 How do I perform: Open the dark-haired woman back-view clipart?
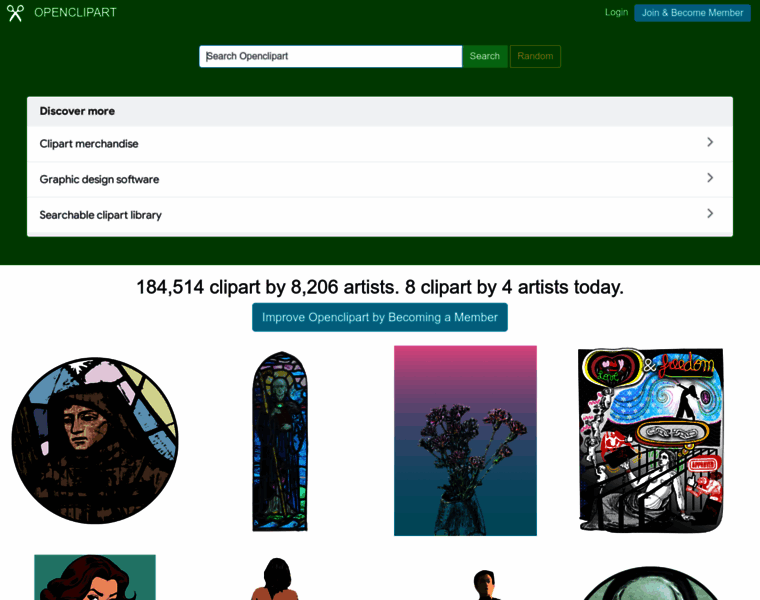tap(275, 579)
